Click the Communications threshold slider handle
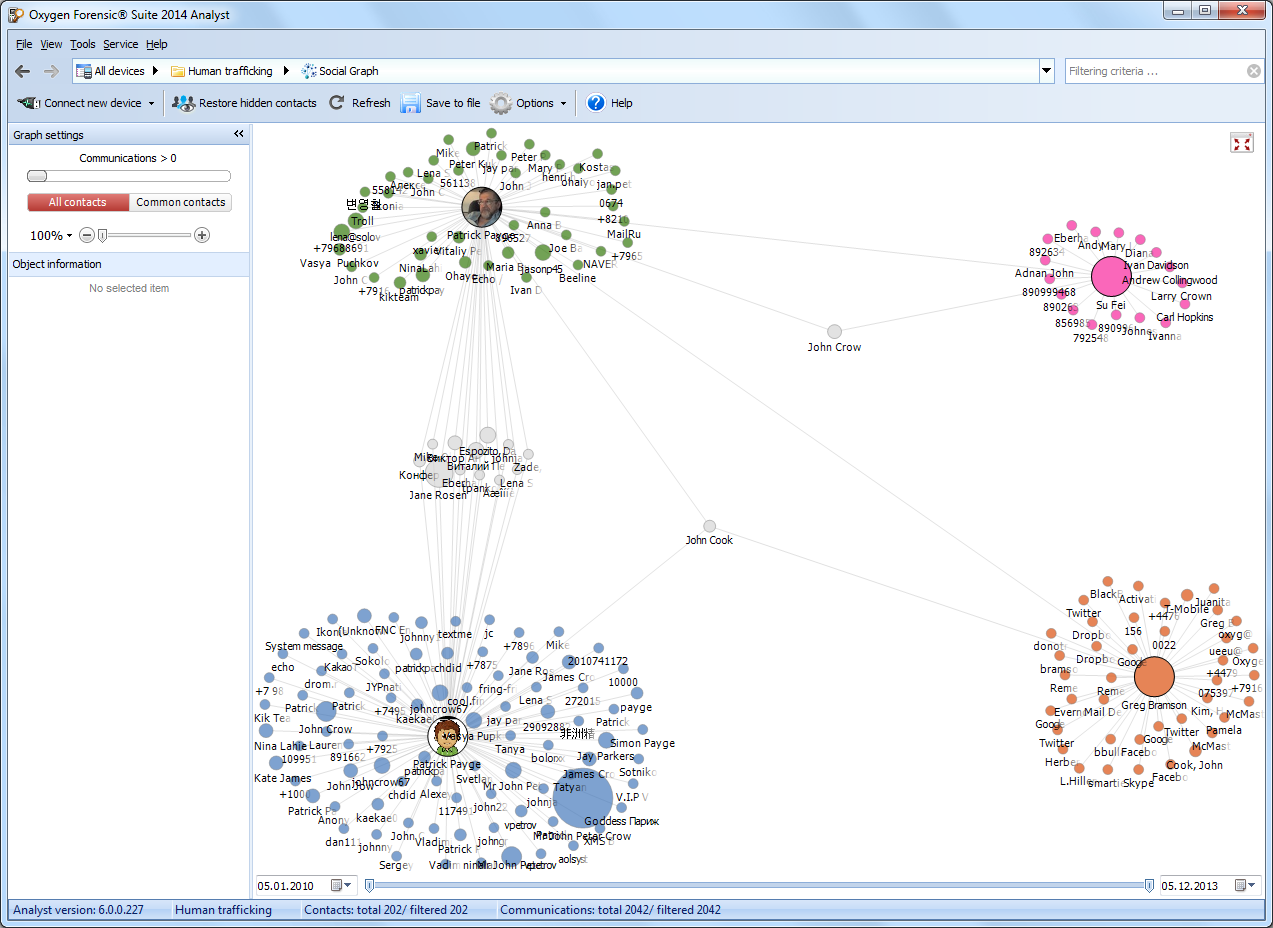This screenshot has width=1273, height=928. pos(37,176)
